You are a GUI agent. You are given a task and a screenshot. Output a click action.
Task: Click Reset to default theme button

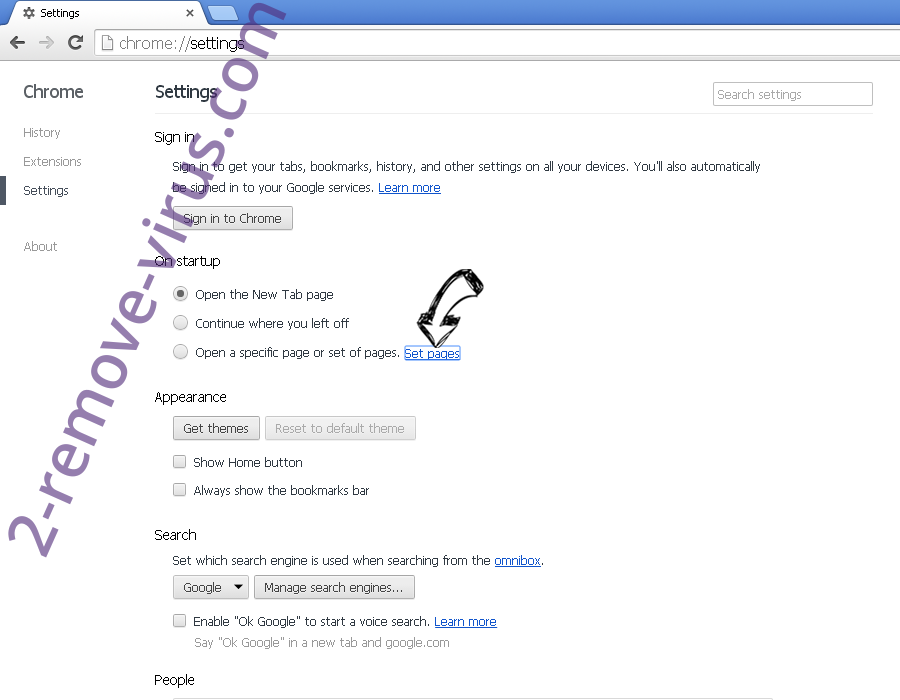340,429
